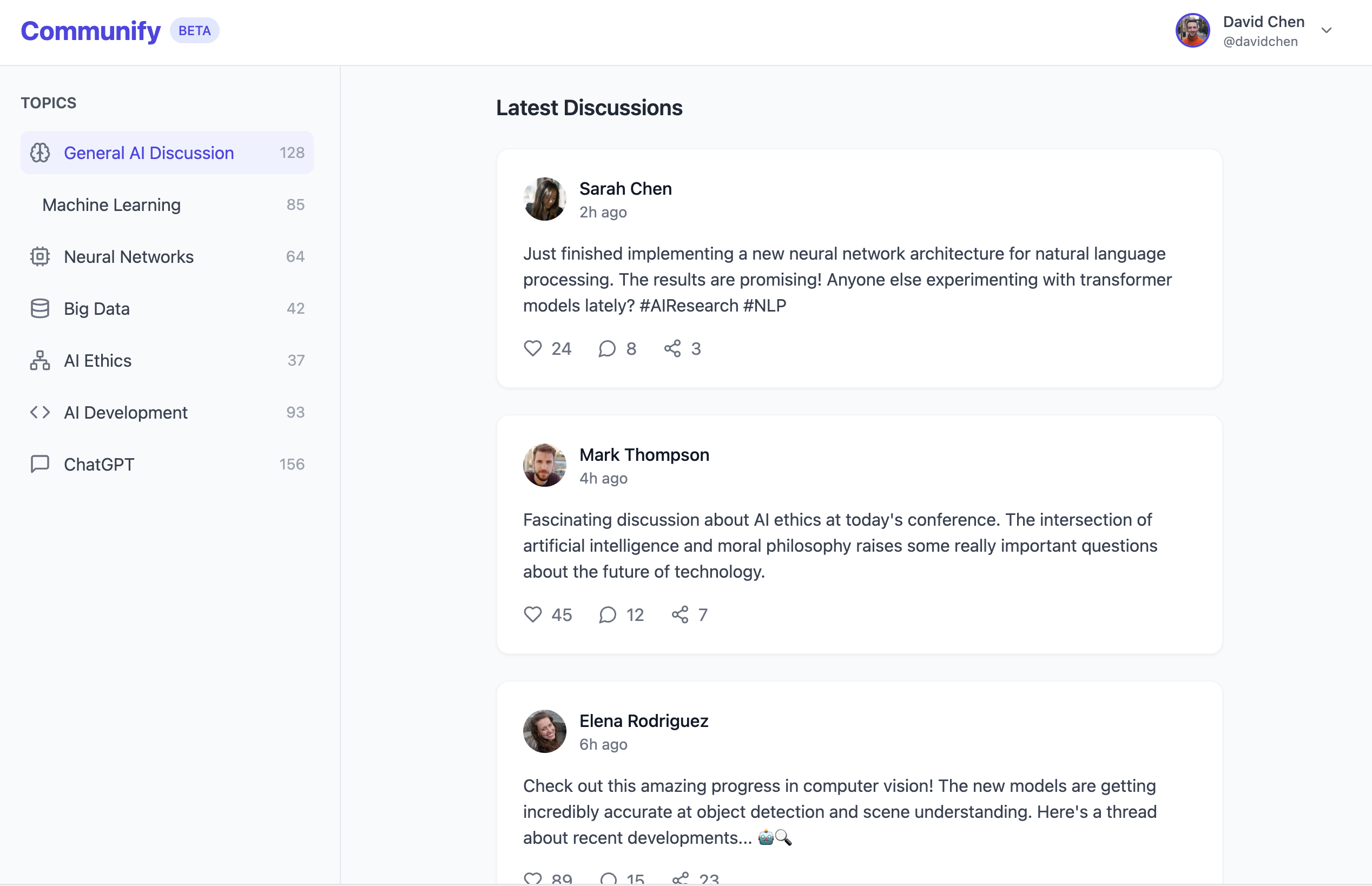Click the AI Development code brackets icon
Image resolution: width=1372 pixels, height=886 pixels.
pos(39,412)
